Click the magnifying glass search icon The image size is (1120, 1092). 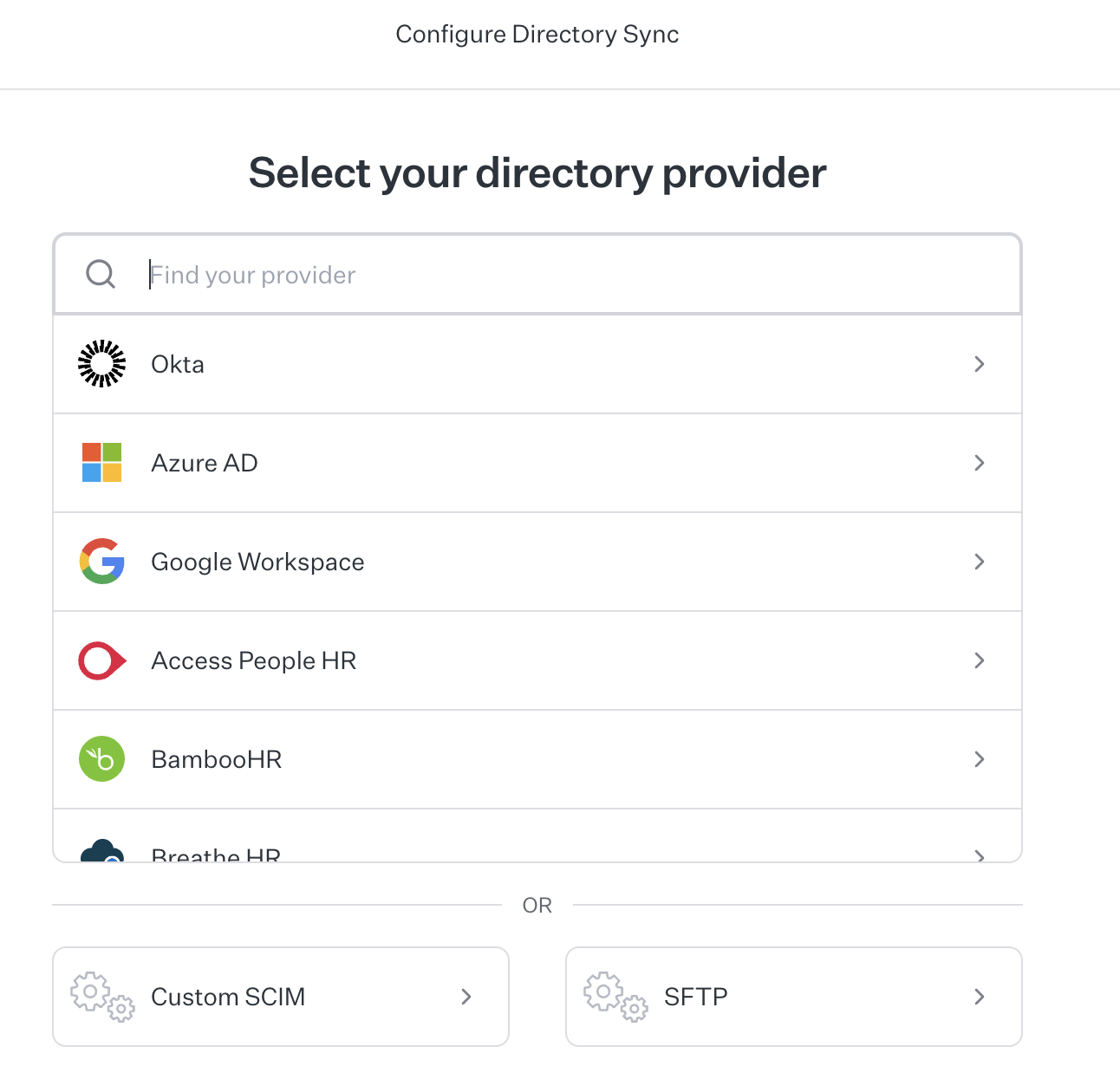(x=101, y=275)
